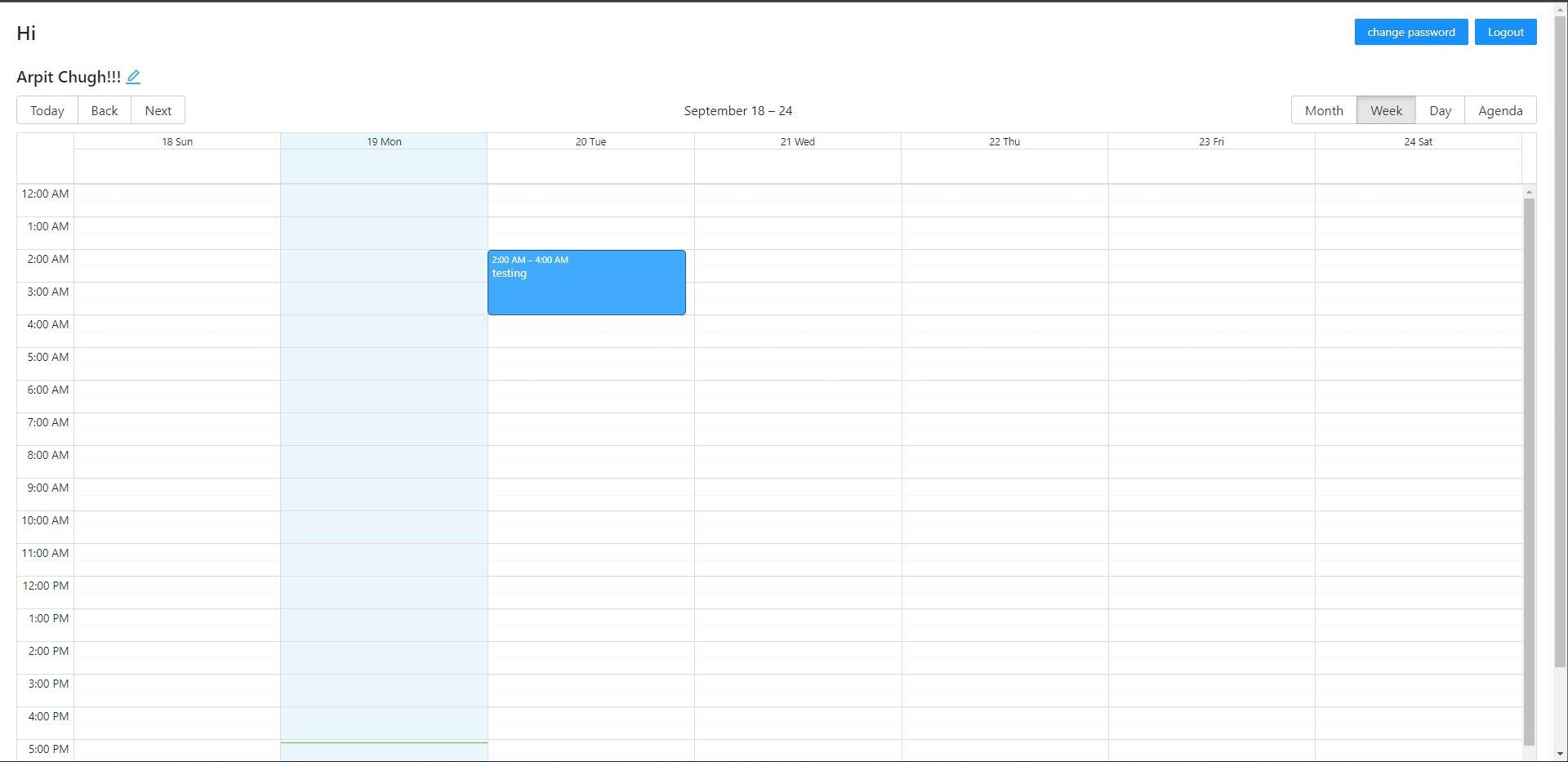Viewport: 1568px width, 762px height.
Task: Click the 18 Sun day header
Action: (177, 141)
